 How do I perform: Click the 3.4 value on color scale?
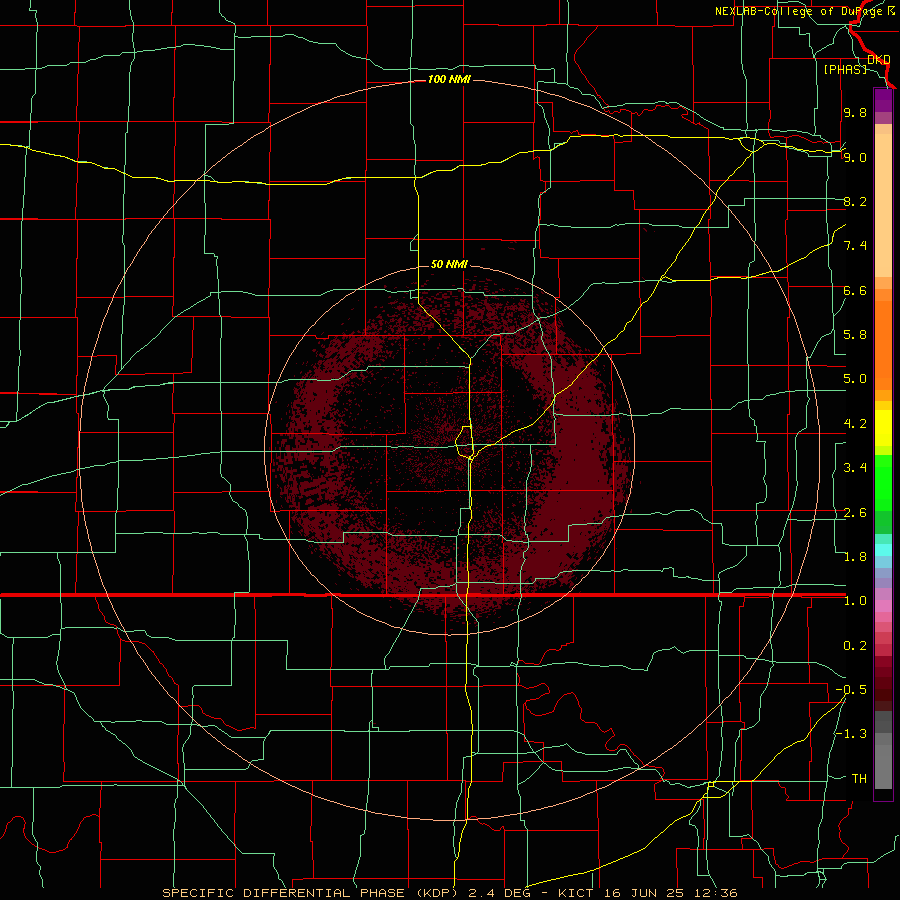click(x=855, y=468)
